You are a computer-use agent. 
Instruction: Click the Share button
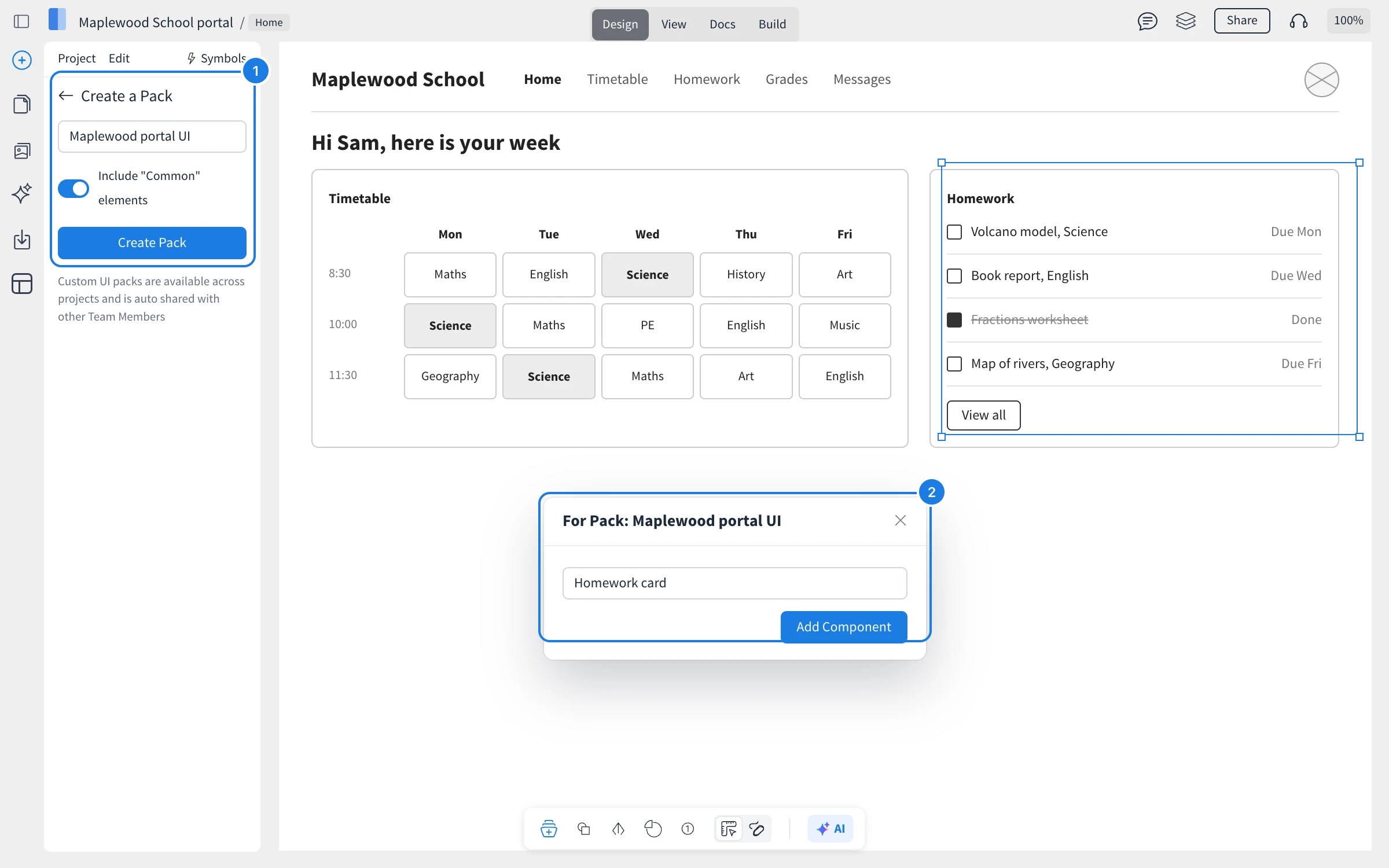[x=1242, y=21]
